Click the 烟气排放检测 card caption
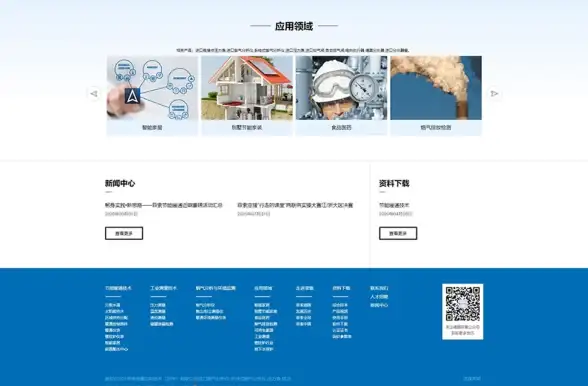 tap(436, 128)
